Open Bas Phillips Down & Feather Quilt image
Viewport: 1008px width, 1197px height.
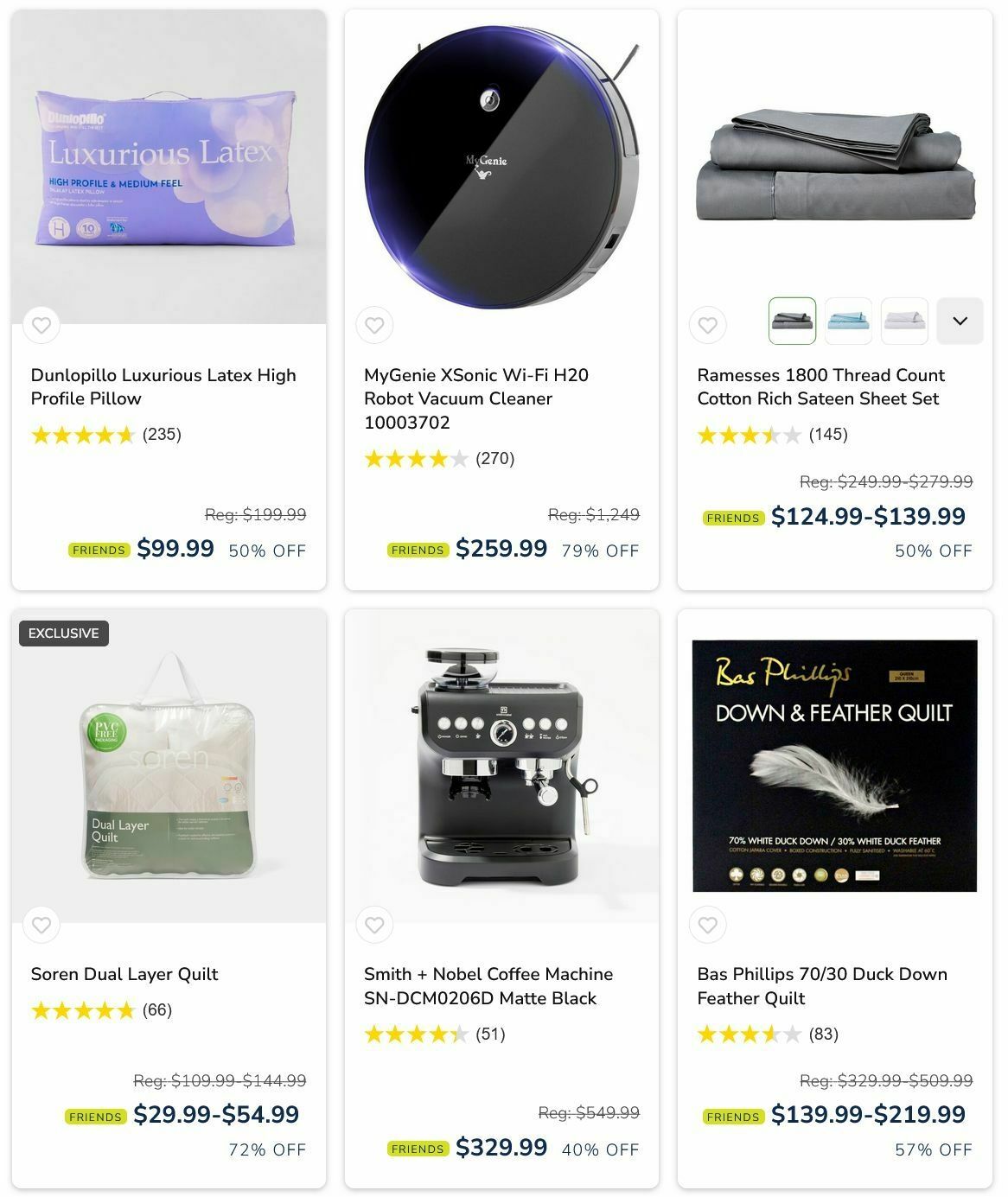point(835,766)
